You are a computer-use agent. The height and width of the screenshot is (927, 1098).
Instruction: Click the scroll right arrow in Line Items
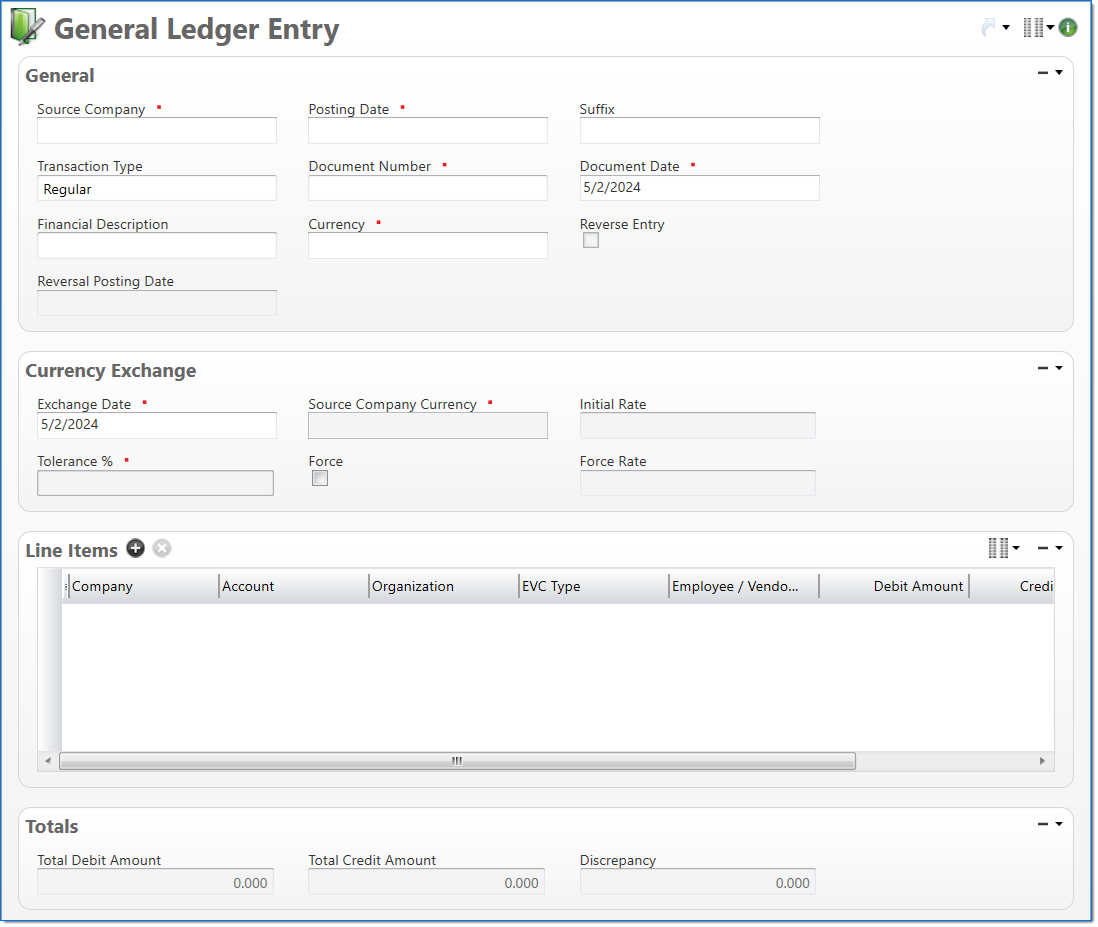pyautogui.click(x=1043, y=761)
